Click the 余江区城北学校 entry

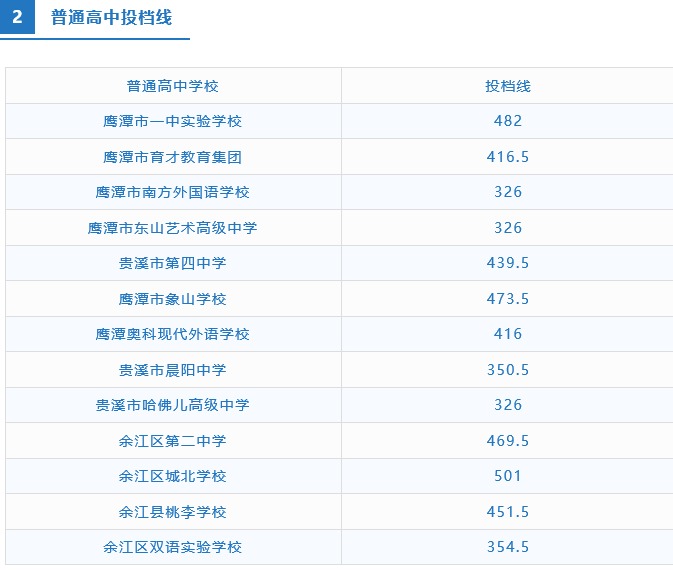pos(173,476)
